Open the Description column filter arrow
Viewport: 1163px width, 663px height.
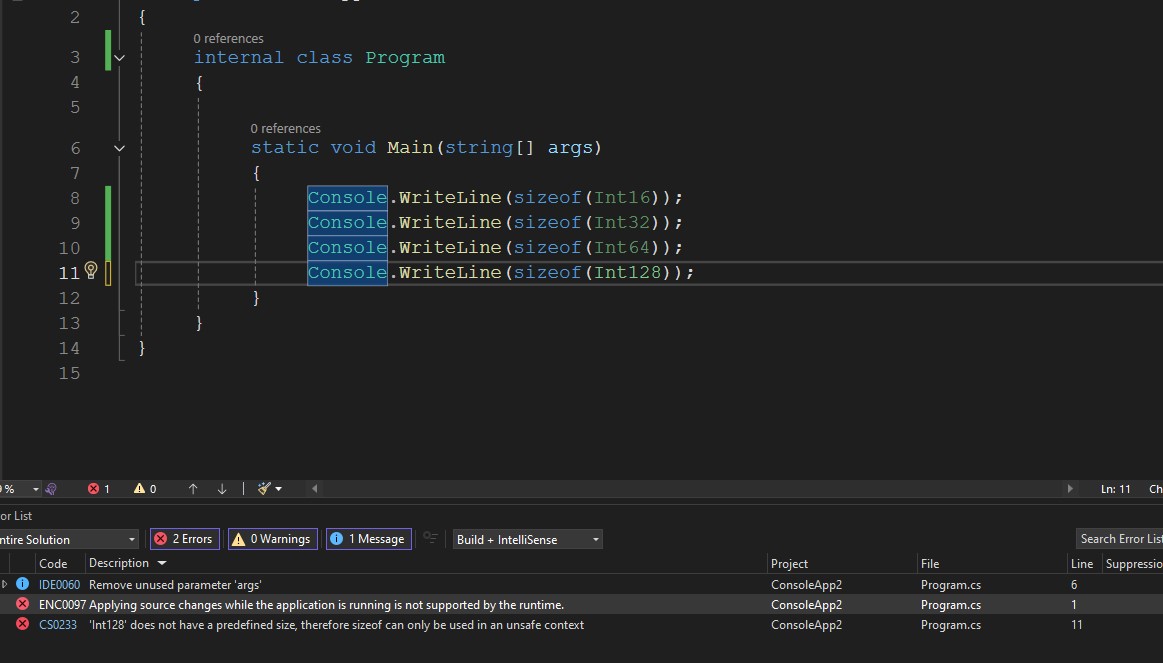[162, 563]
